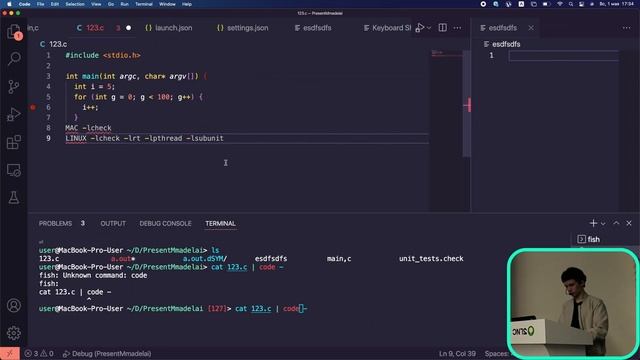Click the #include <stdio.h> line
Screen dimensions: 640x360
(103, 56)
